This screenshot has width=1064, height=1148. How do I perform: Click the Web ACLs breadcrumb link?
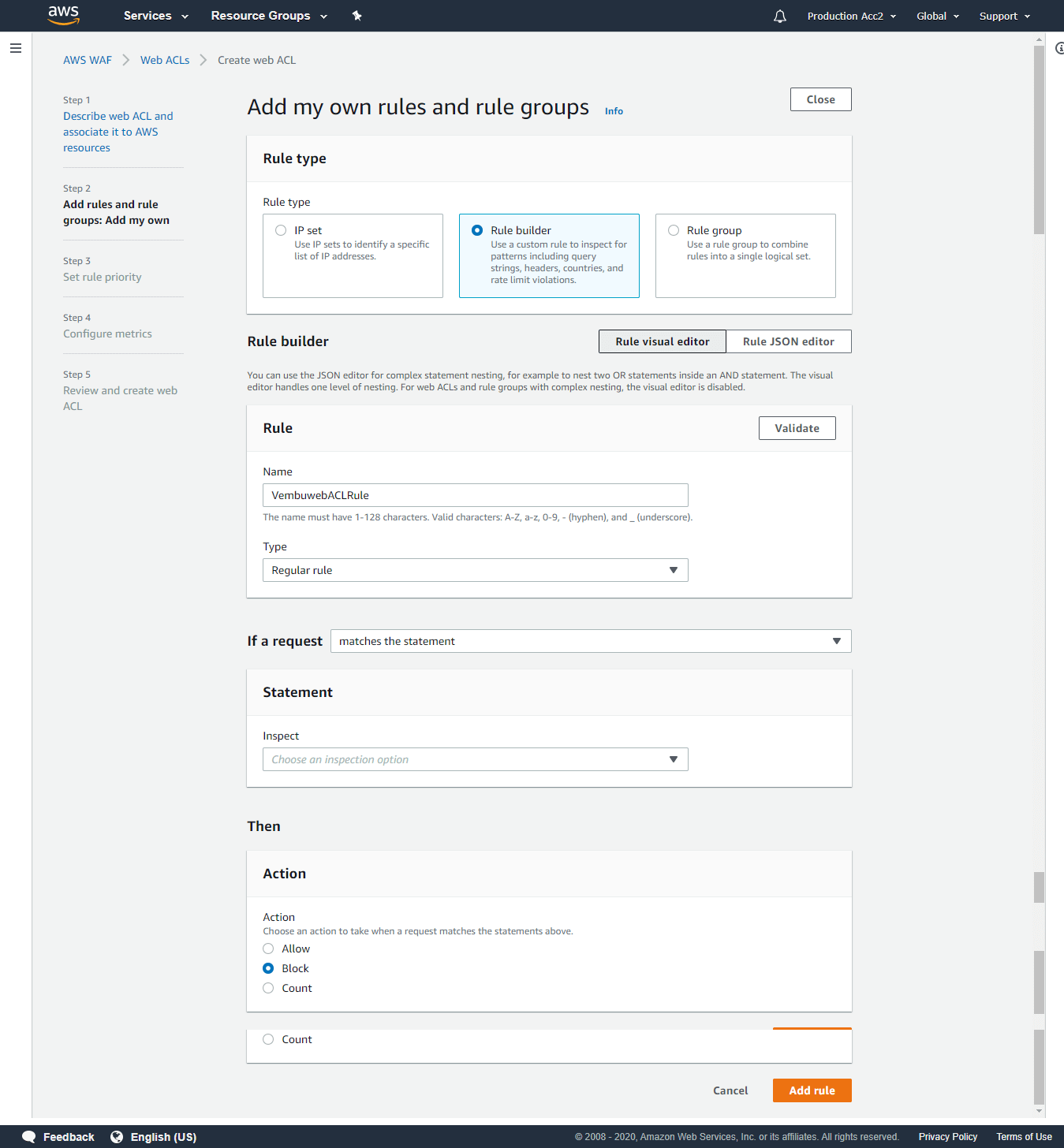point(165,60)
